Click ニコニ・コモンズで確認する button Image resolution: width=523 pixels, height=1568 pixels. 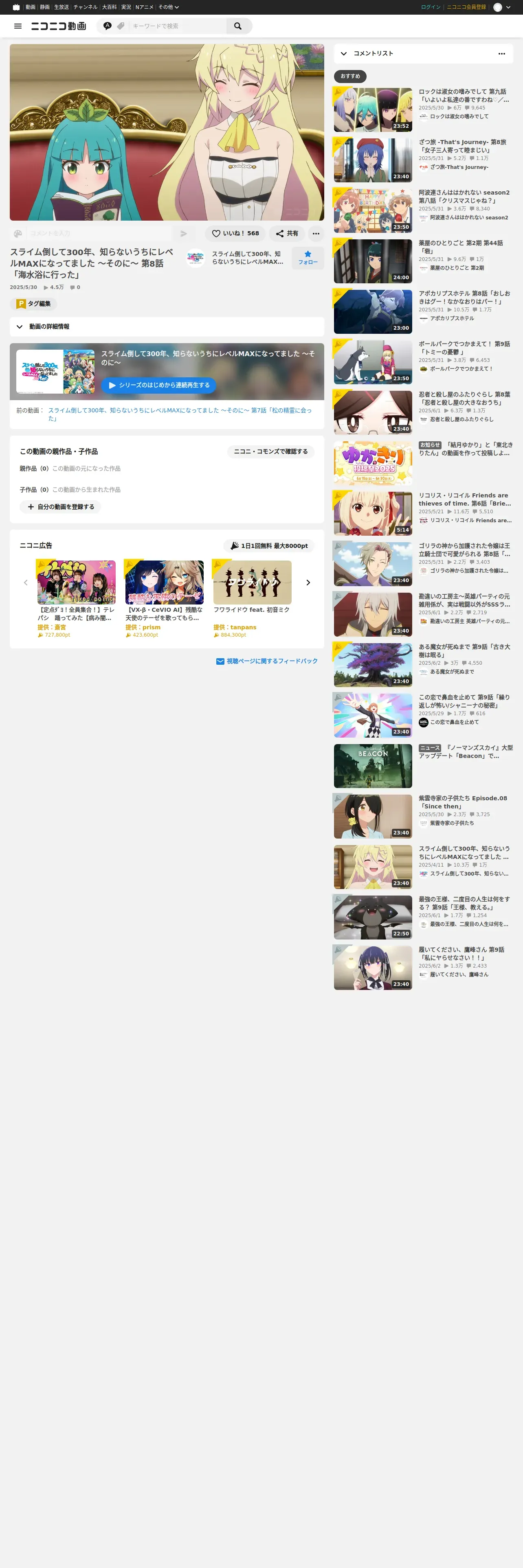[271, 452]
